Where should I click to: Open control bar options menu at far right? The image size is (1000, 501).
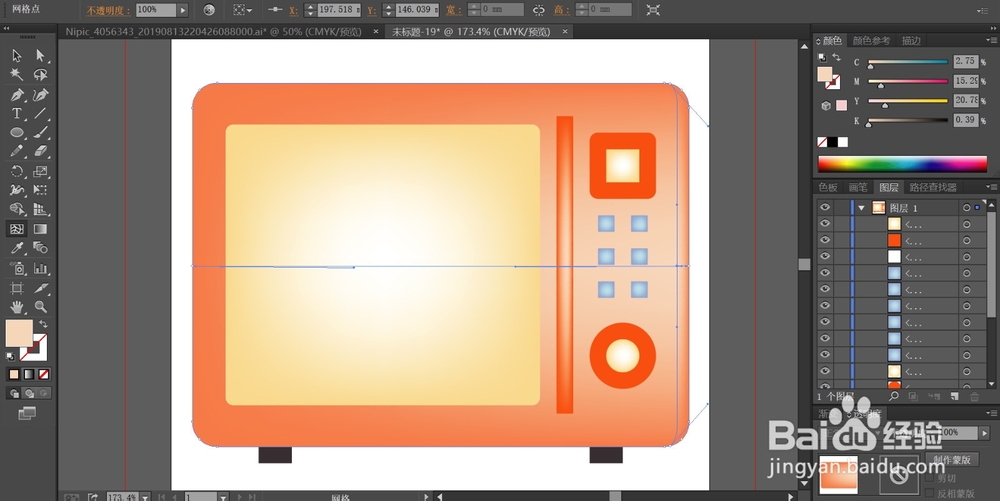983,10
